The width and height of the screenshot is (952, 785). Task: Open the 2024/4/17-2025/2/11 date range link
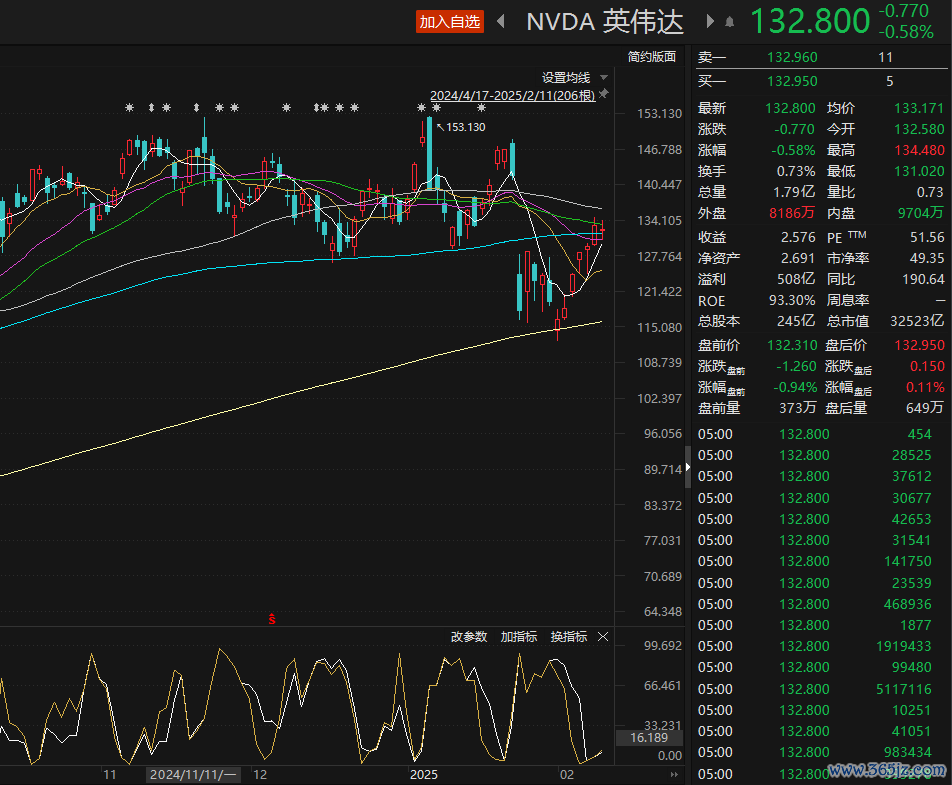(x=512, y=96)
